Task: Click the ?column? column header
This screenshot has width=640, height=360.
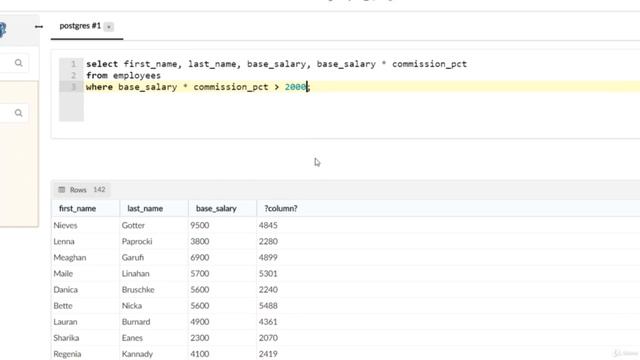Action: pyautogui.click(x=281, y=209)
